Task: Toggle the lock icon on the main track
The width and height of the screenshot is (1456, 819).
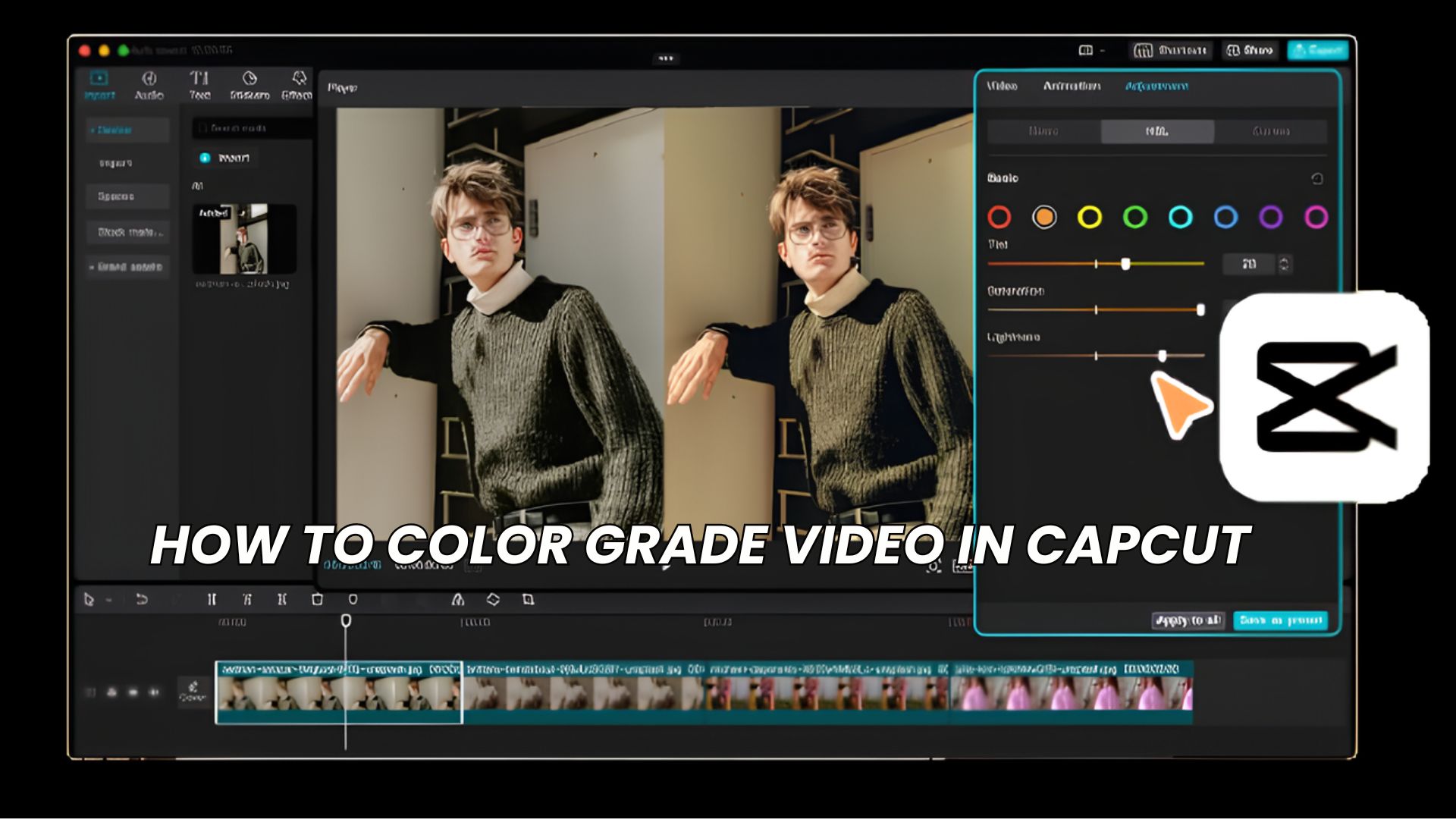Action: pos(112,692)
